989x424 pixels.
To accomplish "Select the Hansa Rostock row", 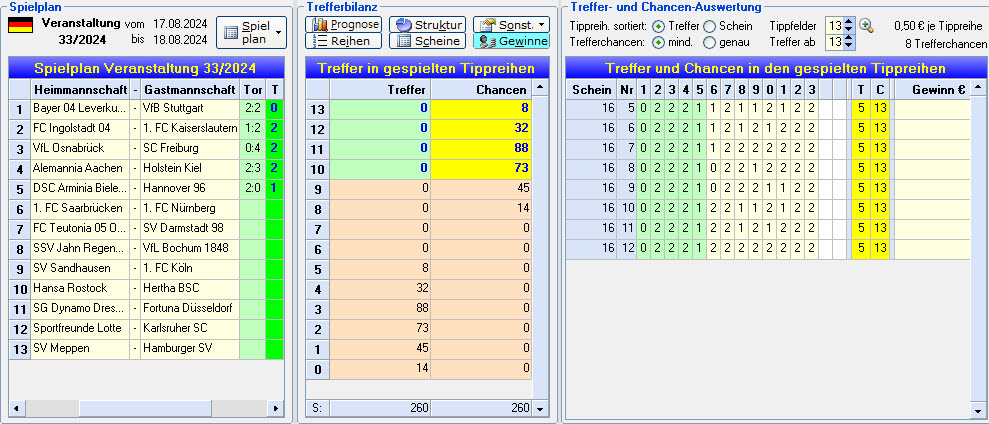I will point(146,288).
